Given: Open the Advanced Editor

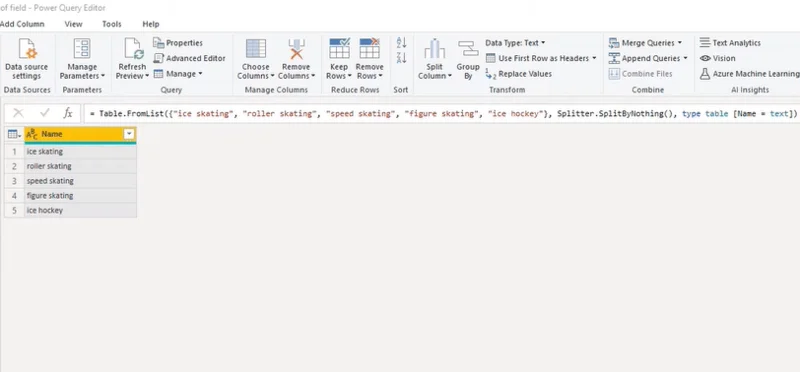Looking at the screenshot, I should pyautogui.click(x=189, y=58).
